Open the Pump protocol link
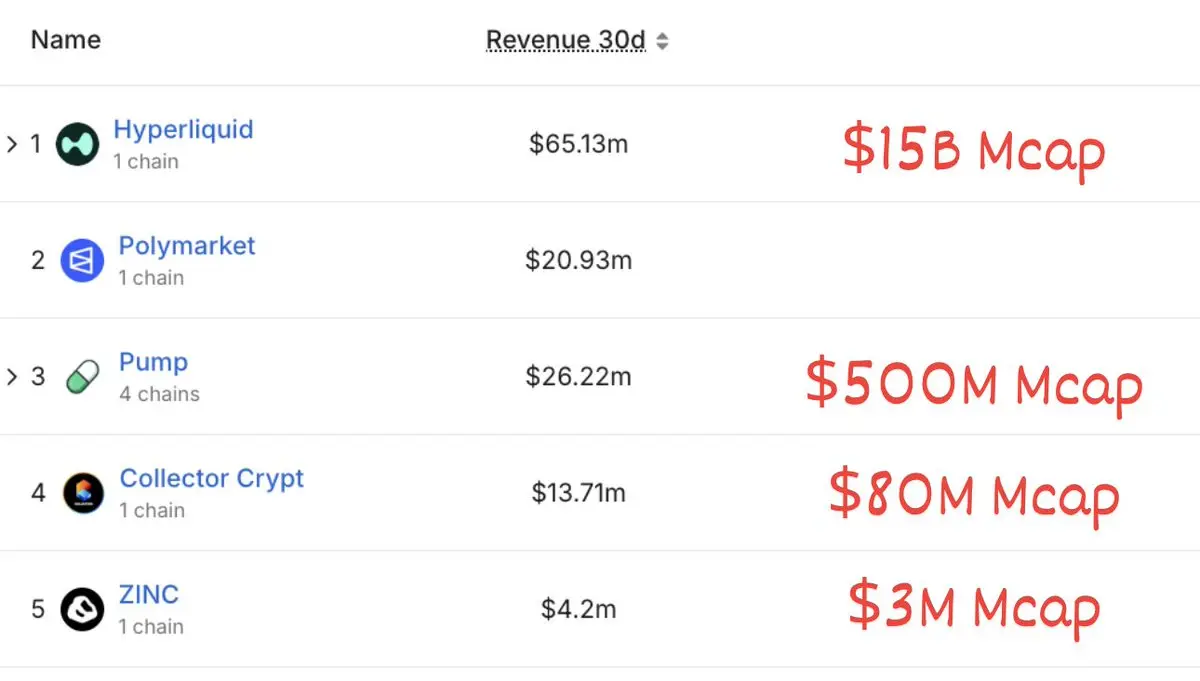 coord(153,362)
